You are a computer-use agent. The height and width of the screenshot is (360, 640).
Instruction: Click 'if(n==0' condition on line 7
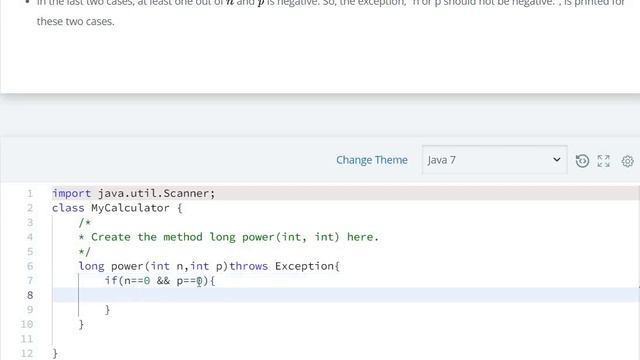(x=127, y=281)
